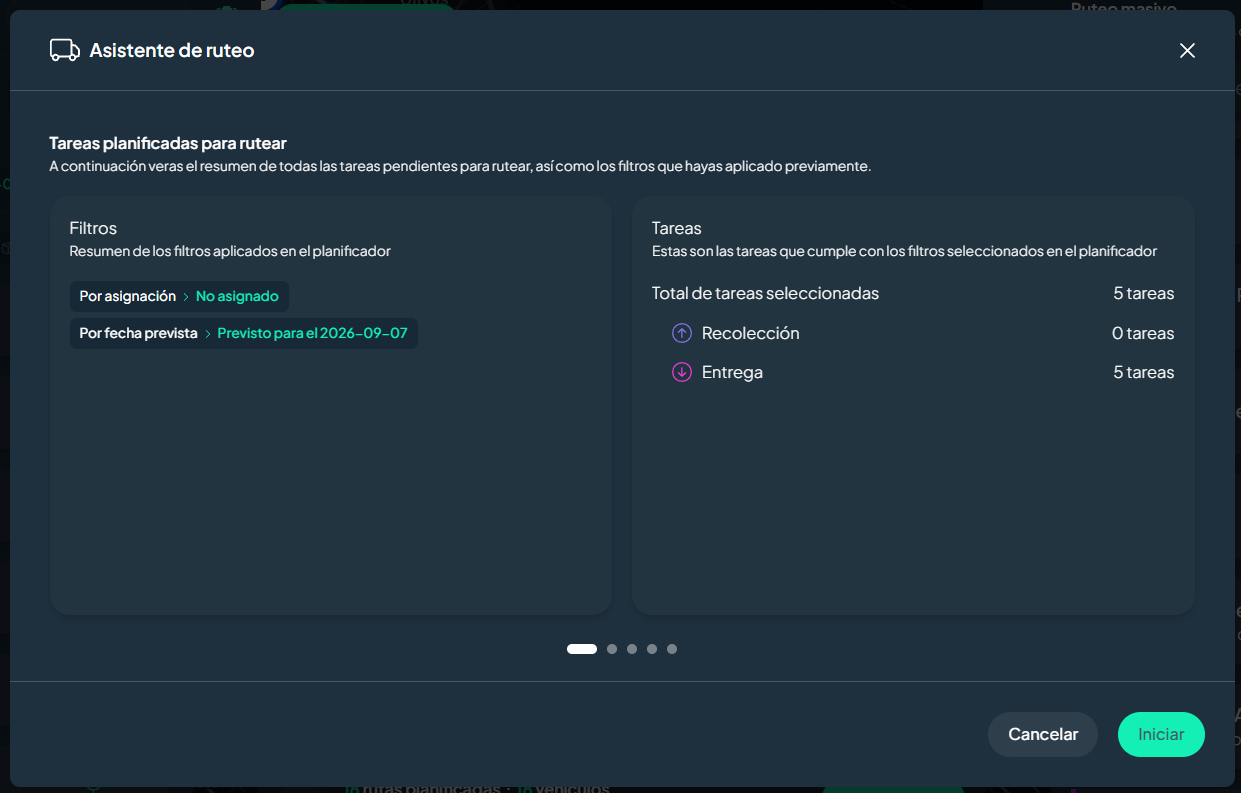Screen dimensions: 1241x793
Task: Go to the third step dot
Action: point(632,649)
